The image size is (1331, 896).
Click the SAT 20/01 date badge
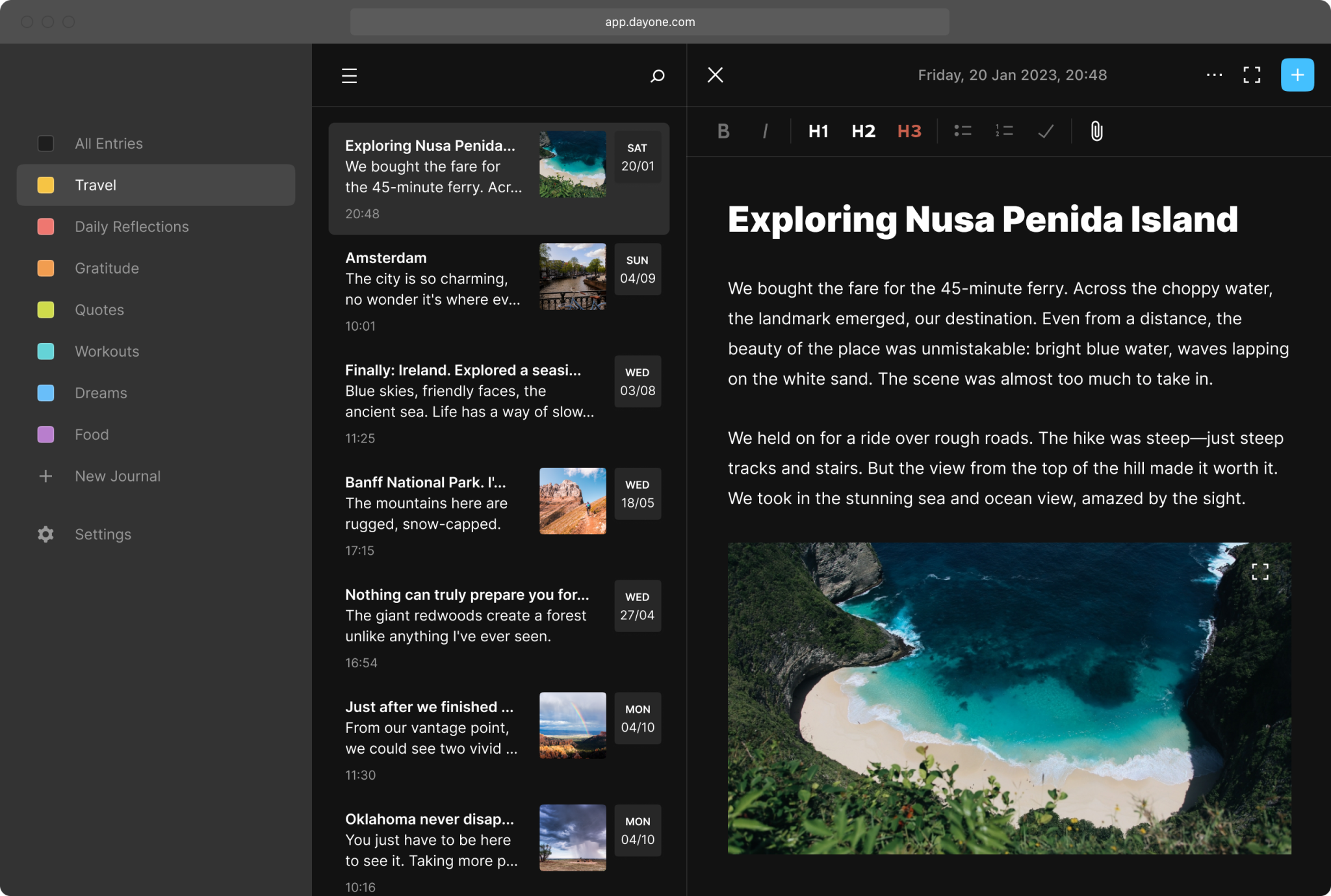pyautogui.click(x=638, y=157)
